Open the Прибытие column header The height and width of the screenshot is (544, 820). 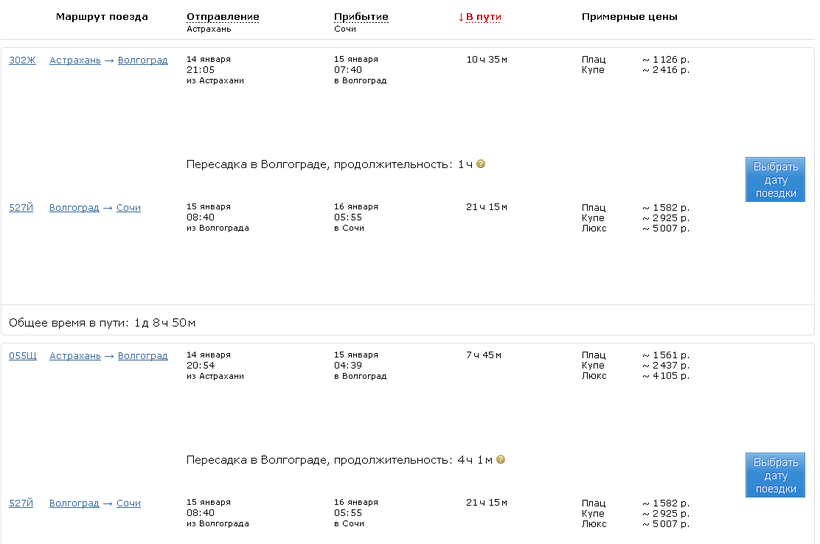coord(361,17)
